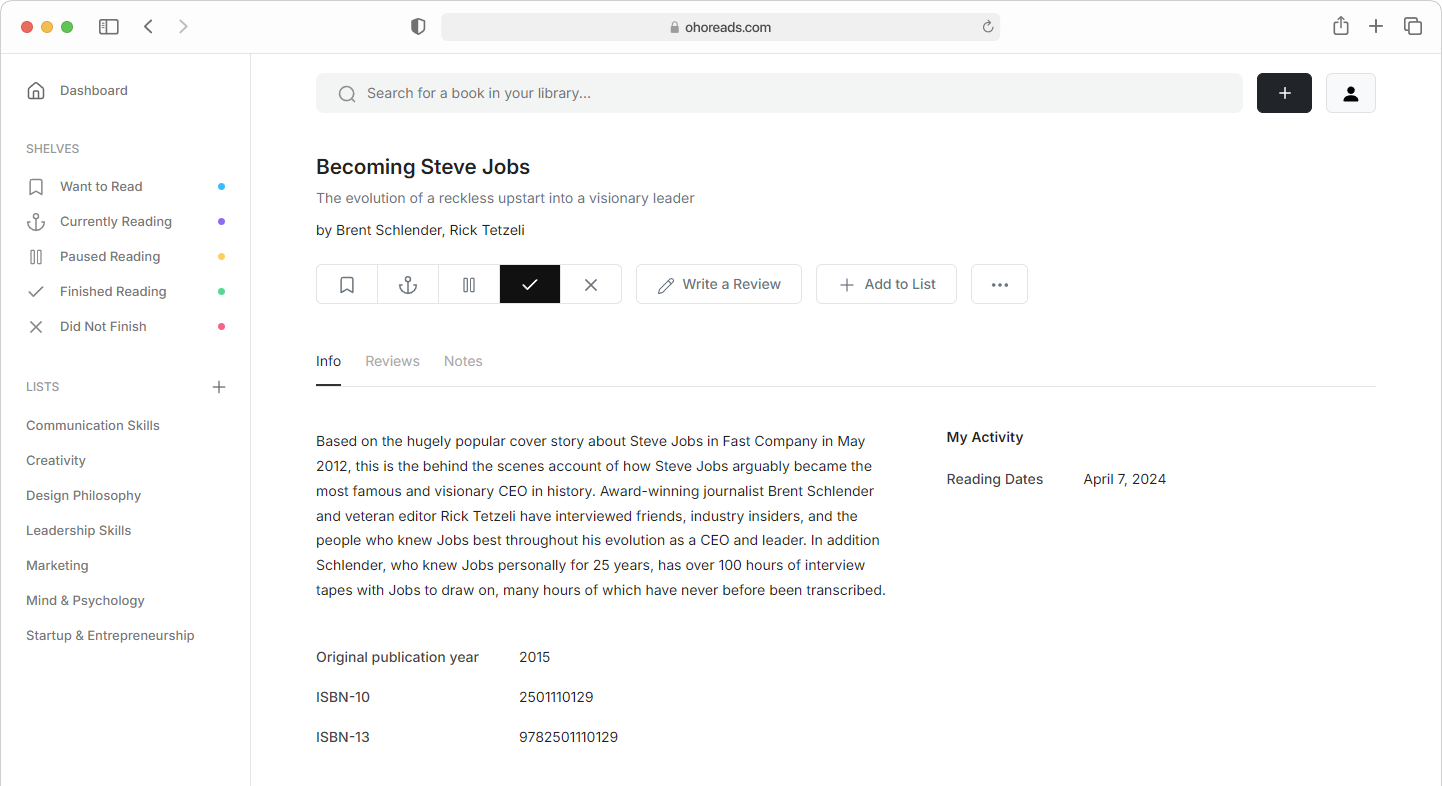Open the Did Not Finish shelf
1442x786 pixels.
pos(103,327)
